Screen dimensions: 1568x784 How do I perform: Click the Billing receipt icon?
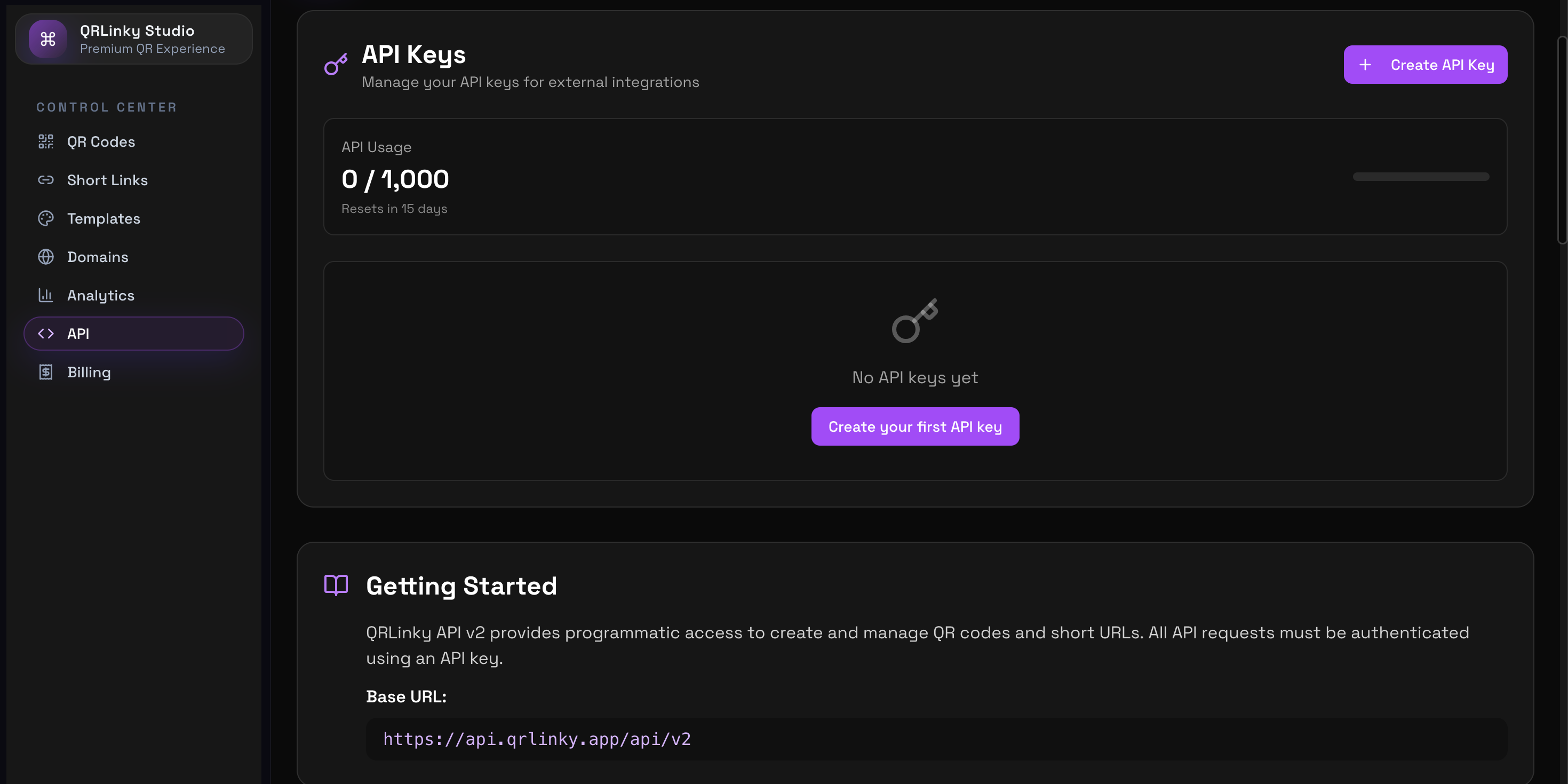click(x=46, y=371)
